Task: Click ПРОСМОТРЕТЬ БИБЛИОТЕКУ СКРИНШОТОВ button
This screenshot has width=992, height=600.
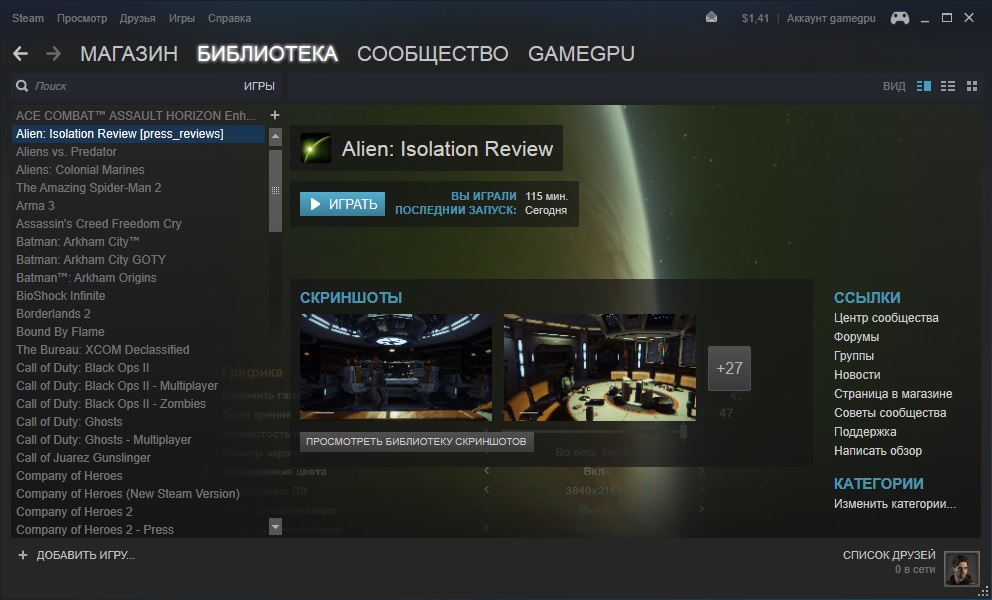Action: [x=416, y=441]
